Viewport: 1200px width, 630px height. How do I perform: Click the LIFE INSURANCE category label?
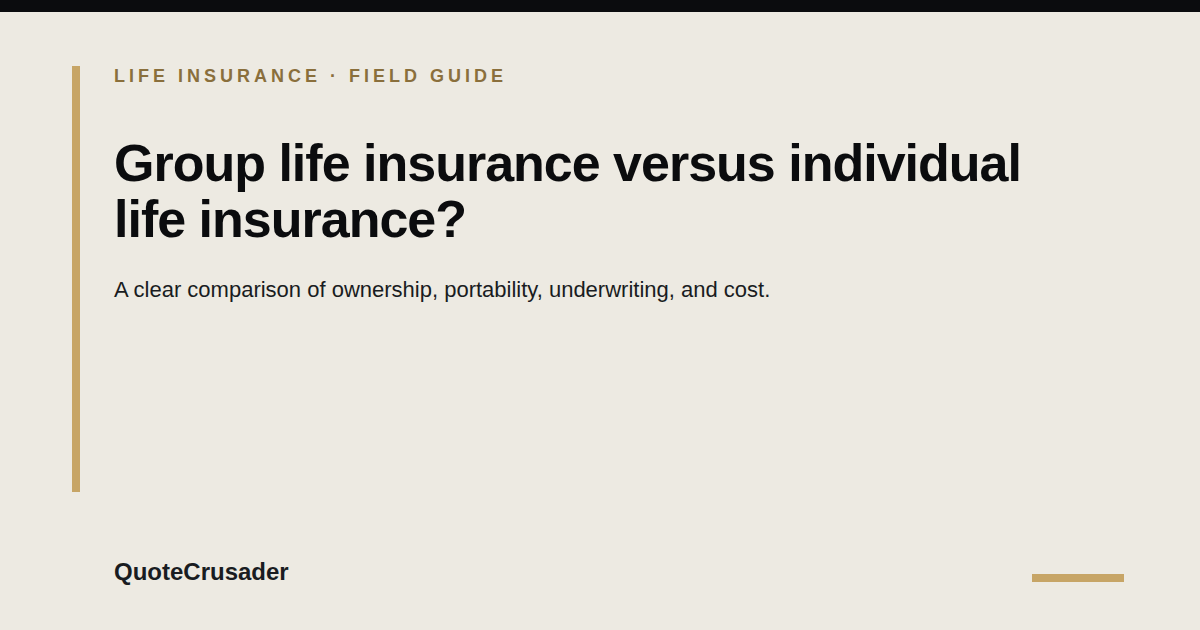pos(217,76)
